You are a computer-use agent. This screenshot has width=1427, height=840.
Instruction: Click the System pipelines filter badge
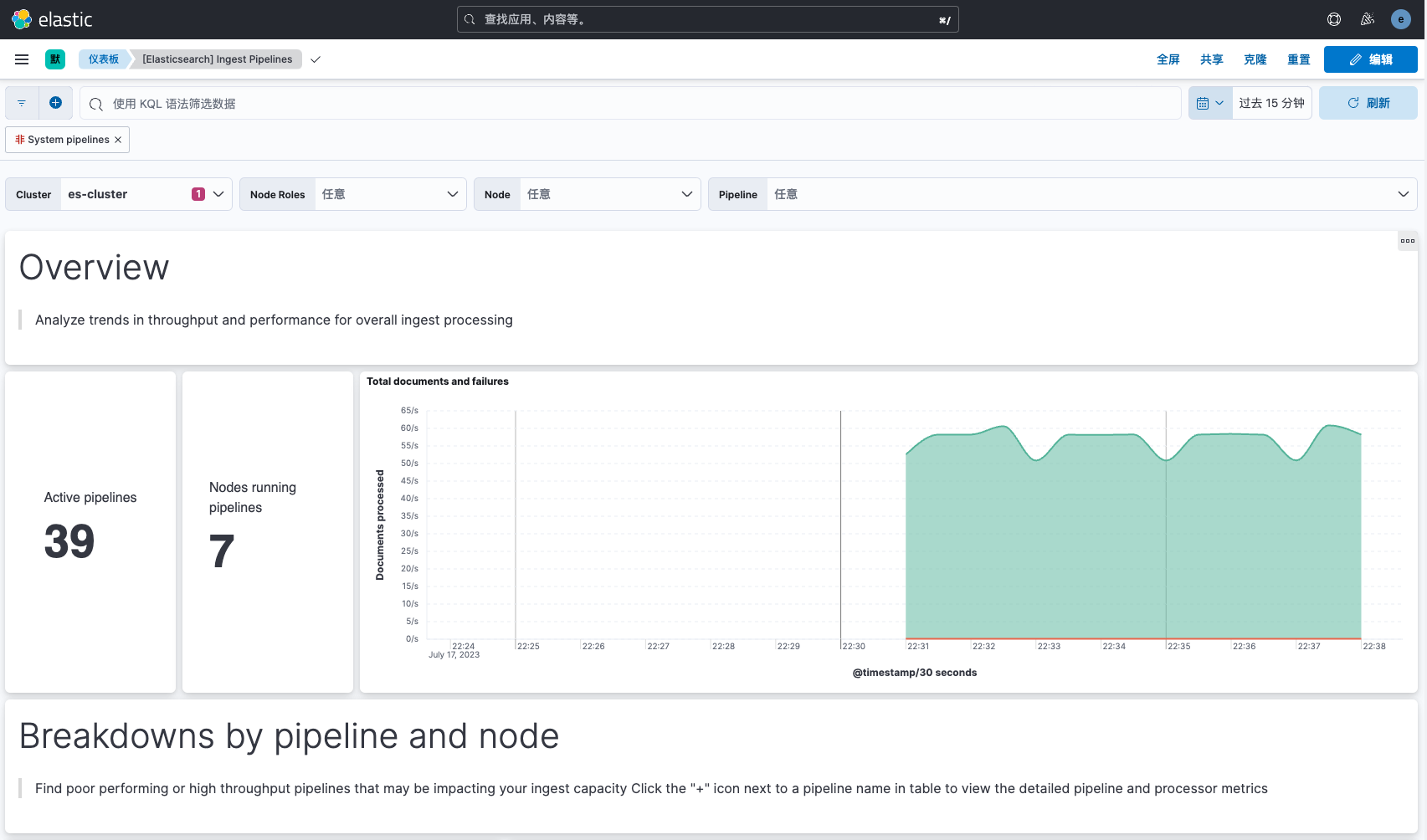coord(68,140)
